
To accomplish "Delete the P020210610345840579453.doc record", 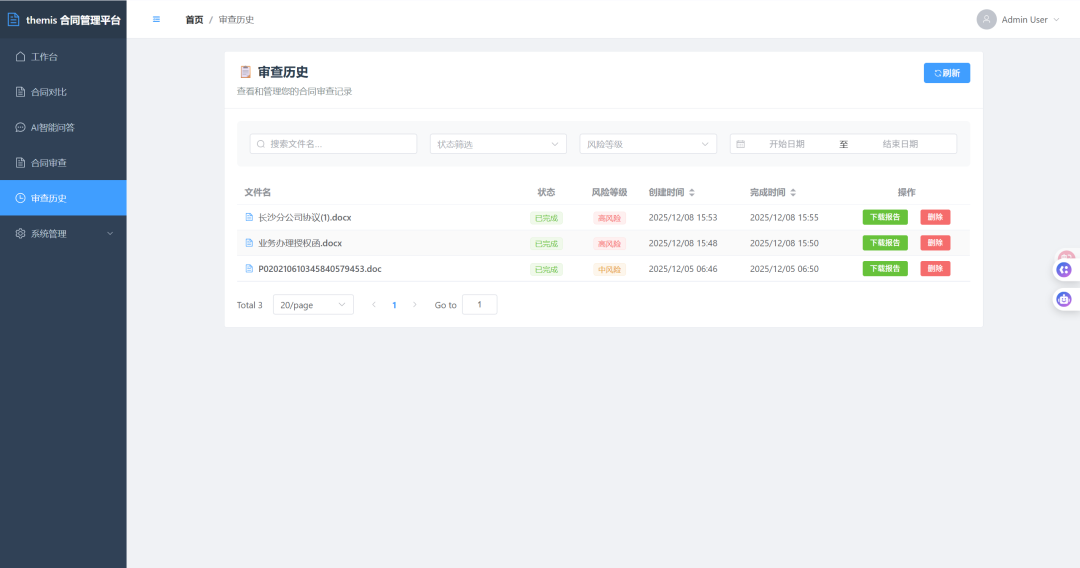I will tap(935, 269).
